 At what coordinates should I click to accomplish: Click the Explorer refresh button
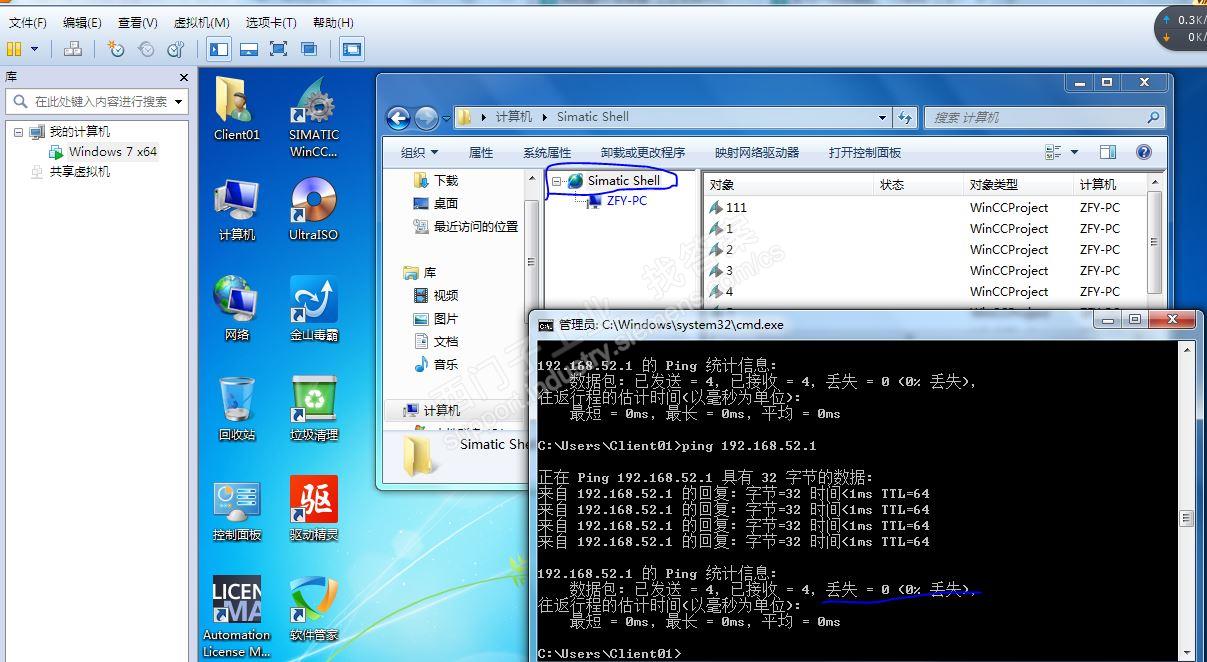pyautogui.click(x=905, y=118)
